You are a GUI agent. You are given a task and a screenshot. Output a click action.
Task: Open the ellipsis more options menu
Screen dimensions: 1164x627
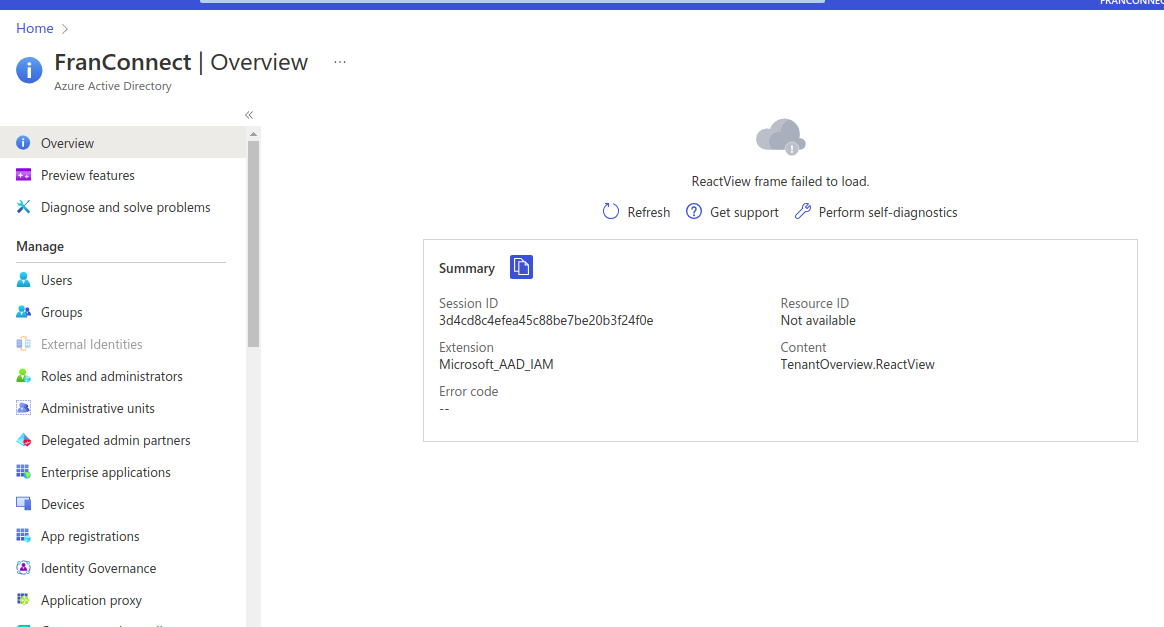tap(340, 62)
